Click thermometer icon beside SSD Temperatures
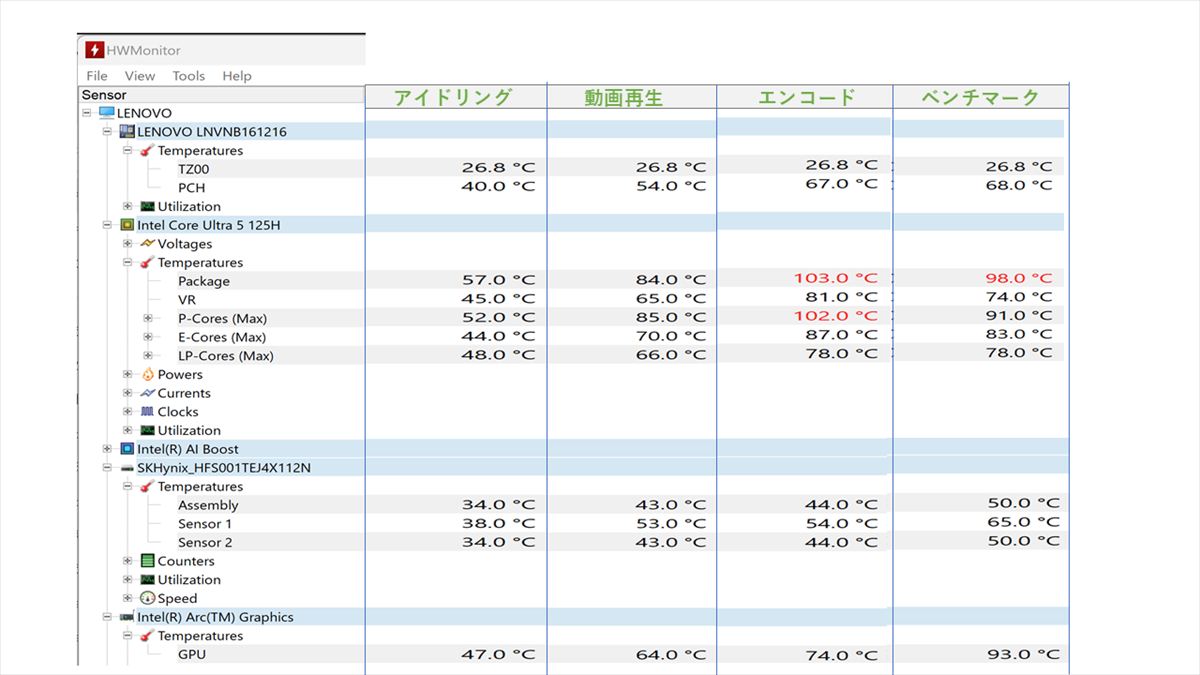 [147, 487]
